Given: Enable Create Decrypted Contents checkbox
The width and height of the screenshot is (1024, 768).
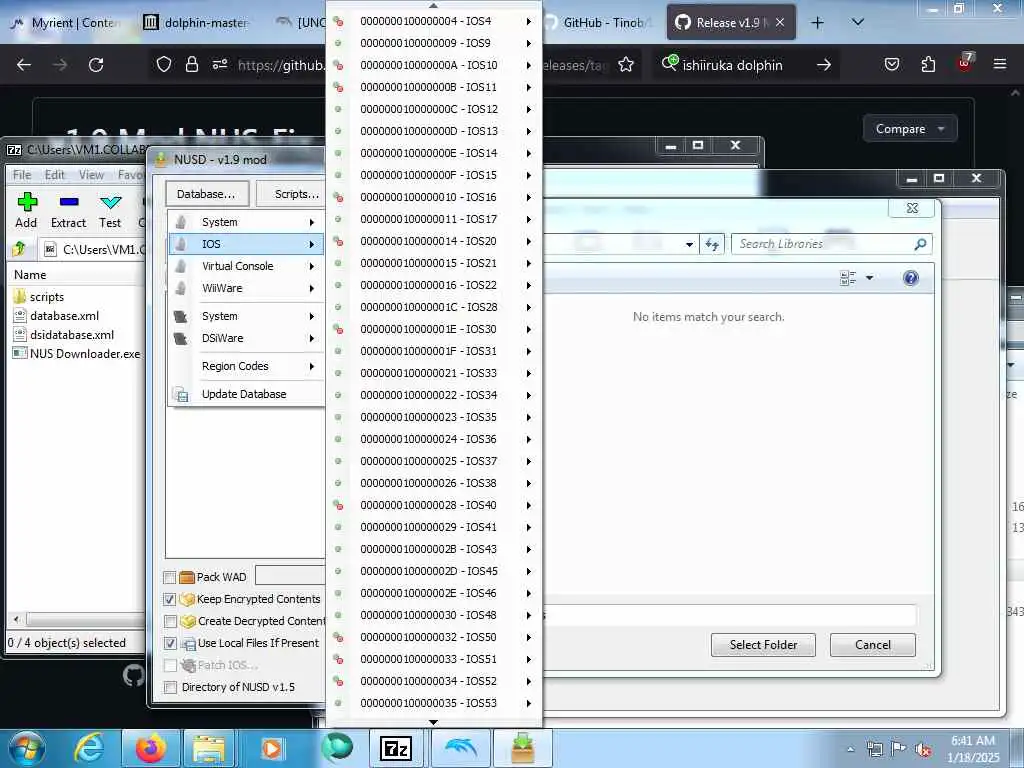Looking at the screenshot, I should pos(170,621).
